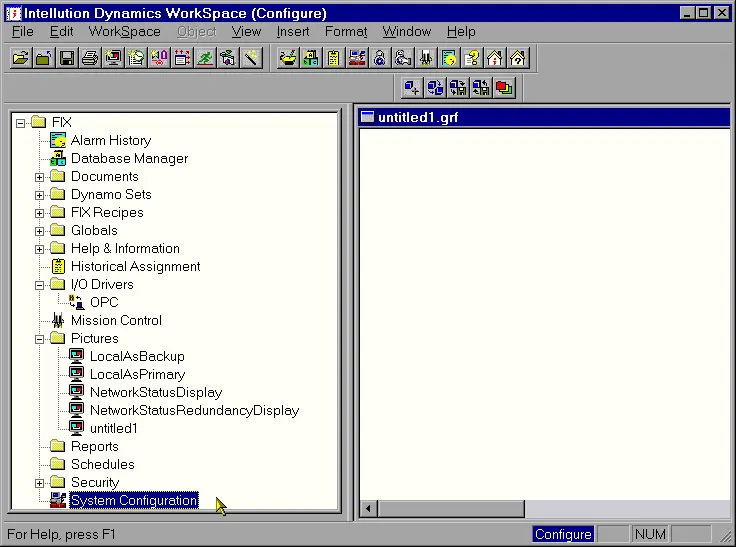This screenshot has height=547, width=736.
Task: Select the Schedules folder
Action: pyautogui.click(x=103, y=464)
